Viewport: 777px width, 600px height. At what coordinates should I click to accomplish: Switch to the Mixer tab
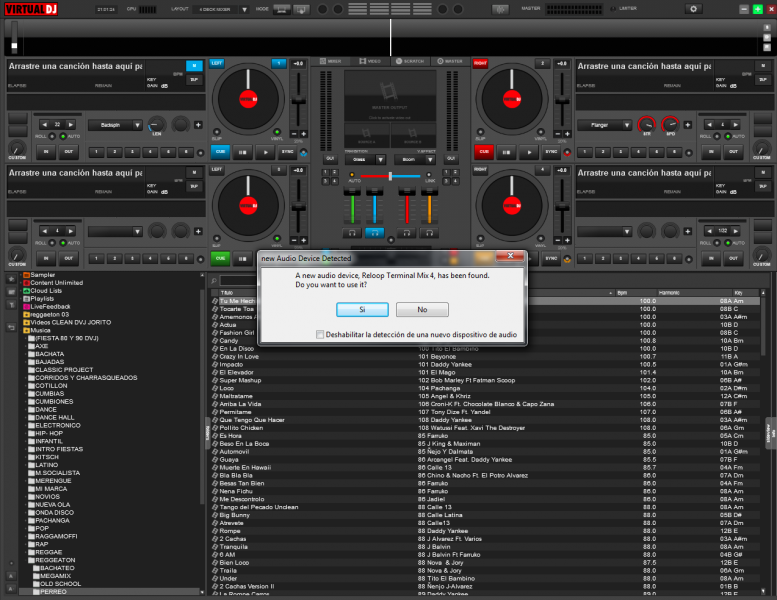coord(331,61)
